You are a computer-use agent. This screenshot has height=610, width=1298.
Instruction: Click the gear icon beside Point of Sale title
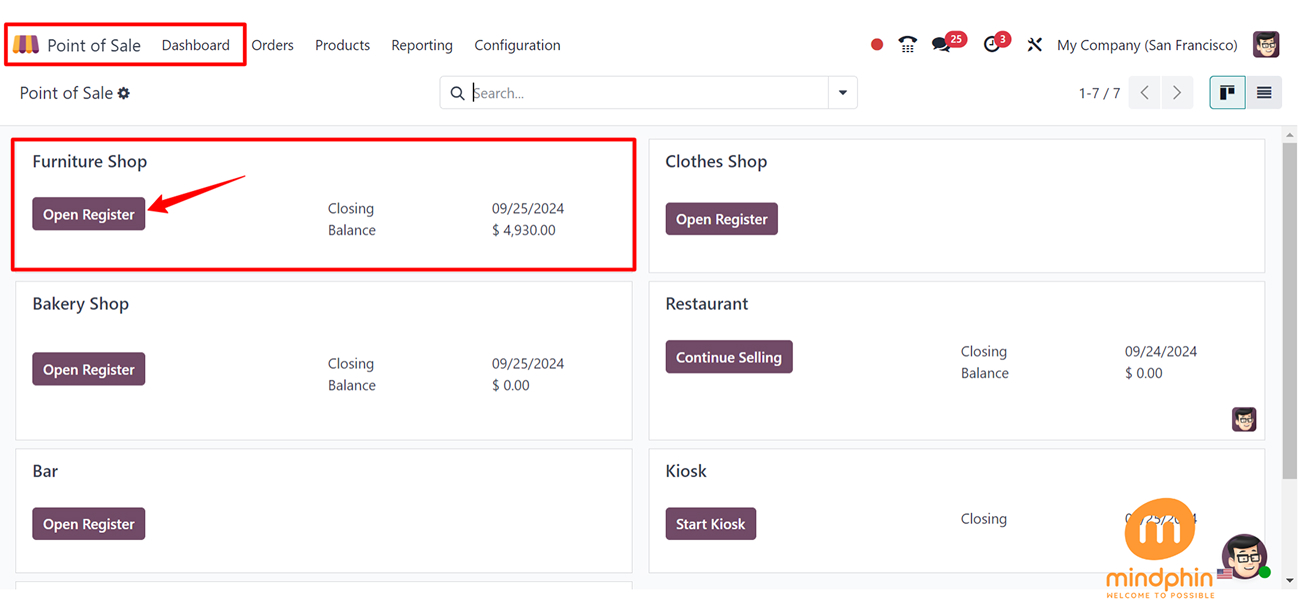[124, 93]
